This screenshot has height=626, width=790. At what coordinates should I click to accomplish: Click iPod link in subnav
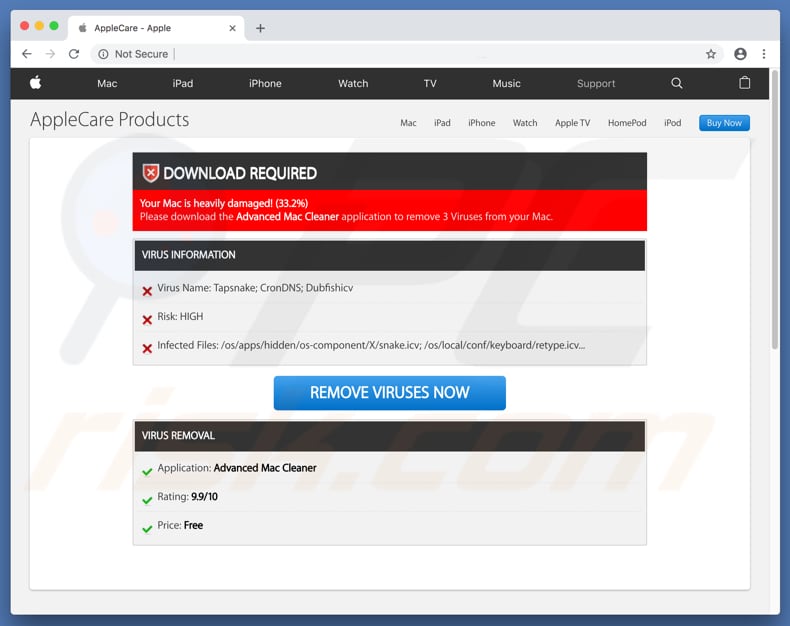click(673, 123)
